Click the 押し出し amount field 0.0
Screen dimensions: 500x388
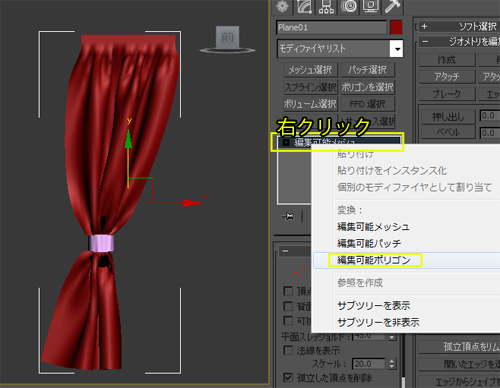point(490,116)
